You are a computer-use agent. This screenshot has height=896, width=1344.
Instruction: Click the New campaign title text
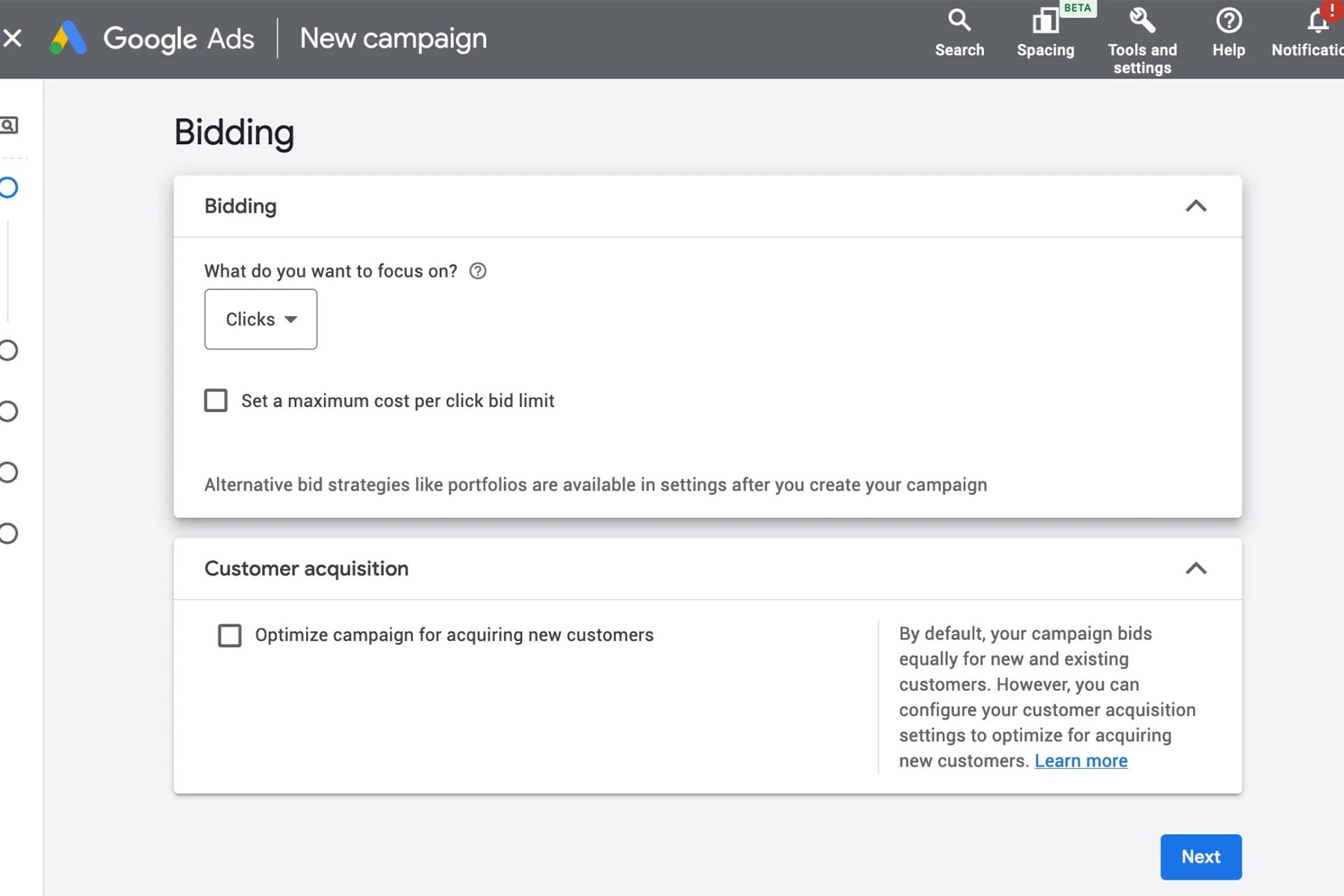pos(393,39)
